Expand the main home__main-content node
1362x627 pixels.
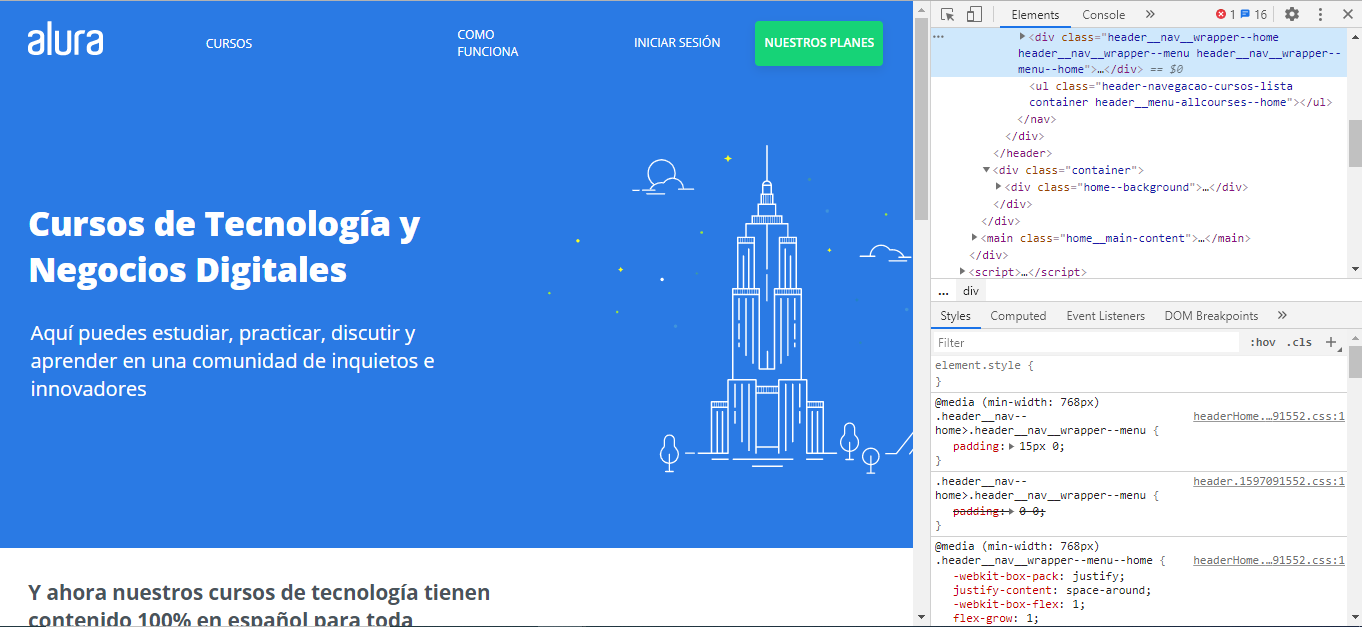coord(975,238)
